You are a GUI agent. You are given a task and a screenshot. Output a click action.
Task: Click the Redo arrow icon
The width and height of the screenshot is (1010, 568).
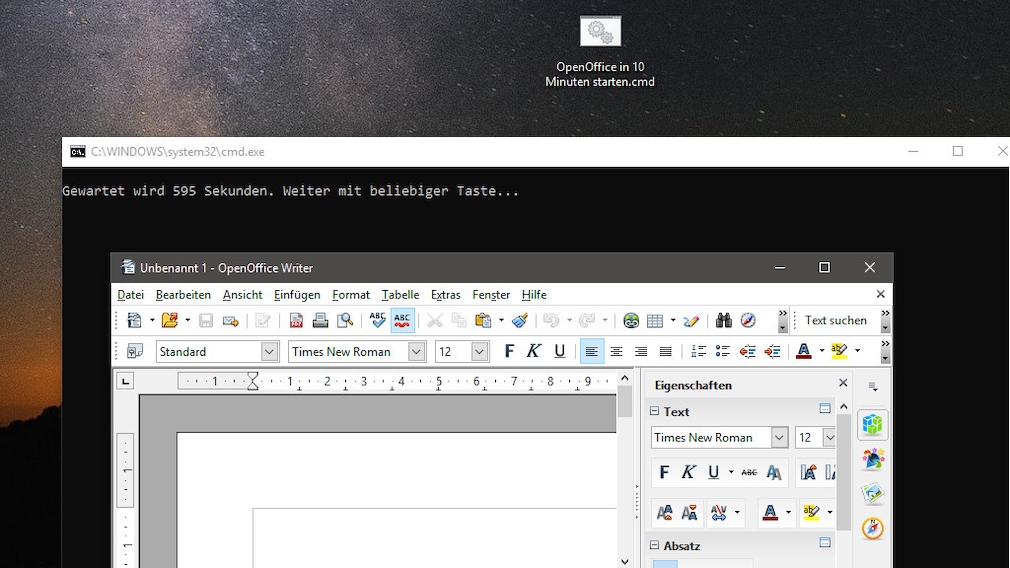coord(586,320)
